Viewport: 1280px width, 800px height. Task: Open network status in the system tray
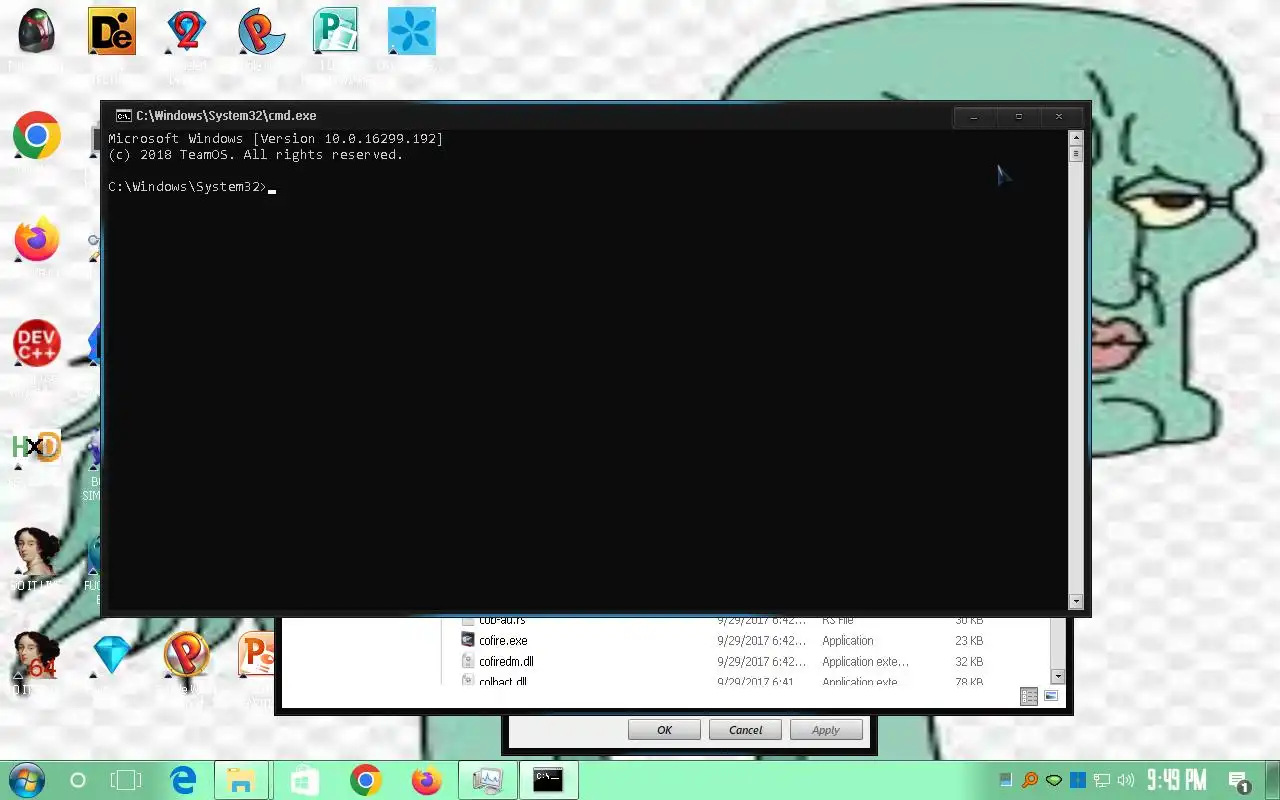[1102, 780]
